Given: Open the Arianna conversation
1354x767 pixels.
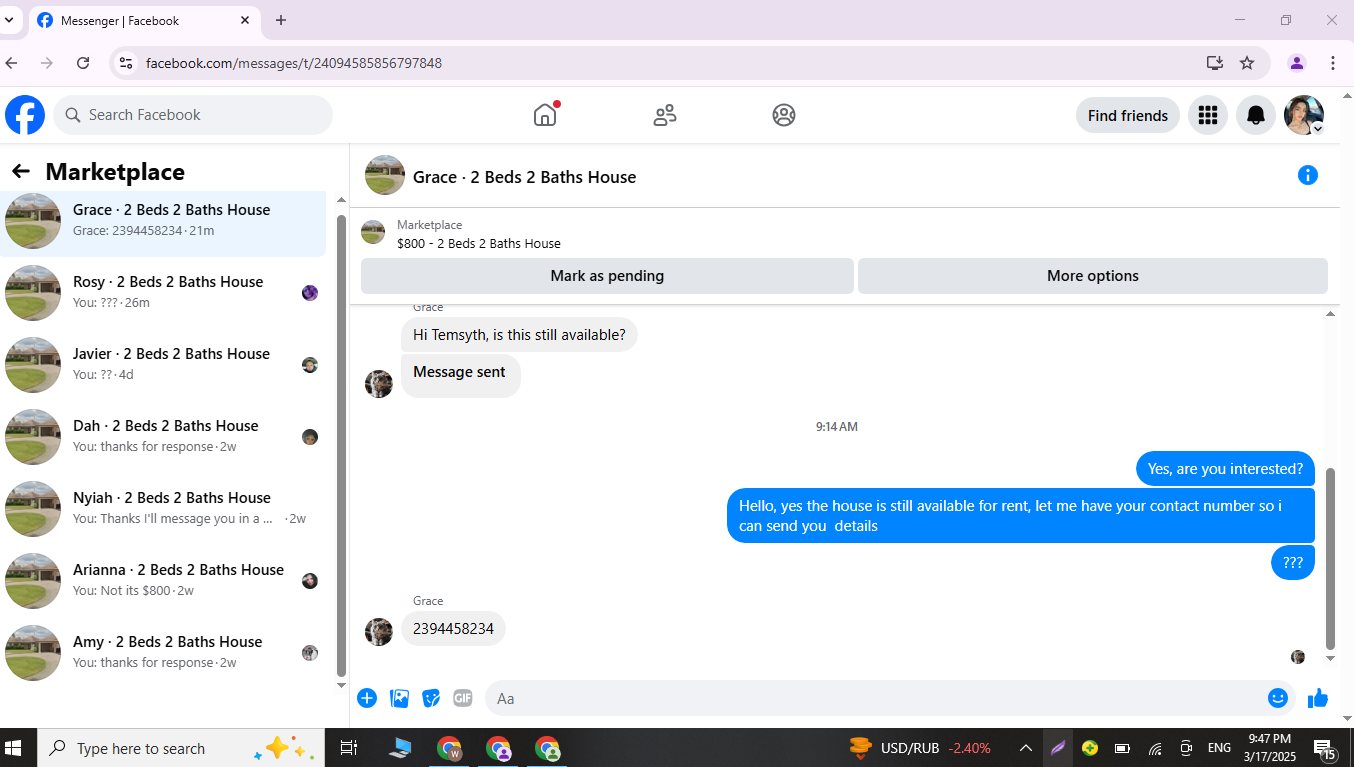Looking at the screenshot, I should coord(163,581).
